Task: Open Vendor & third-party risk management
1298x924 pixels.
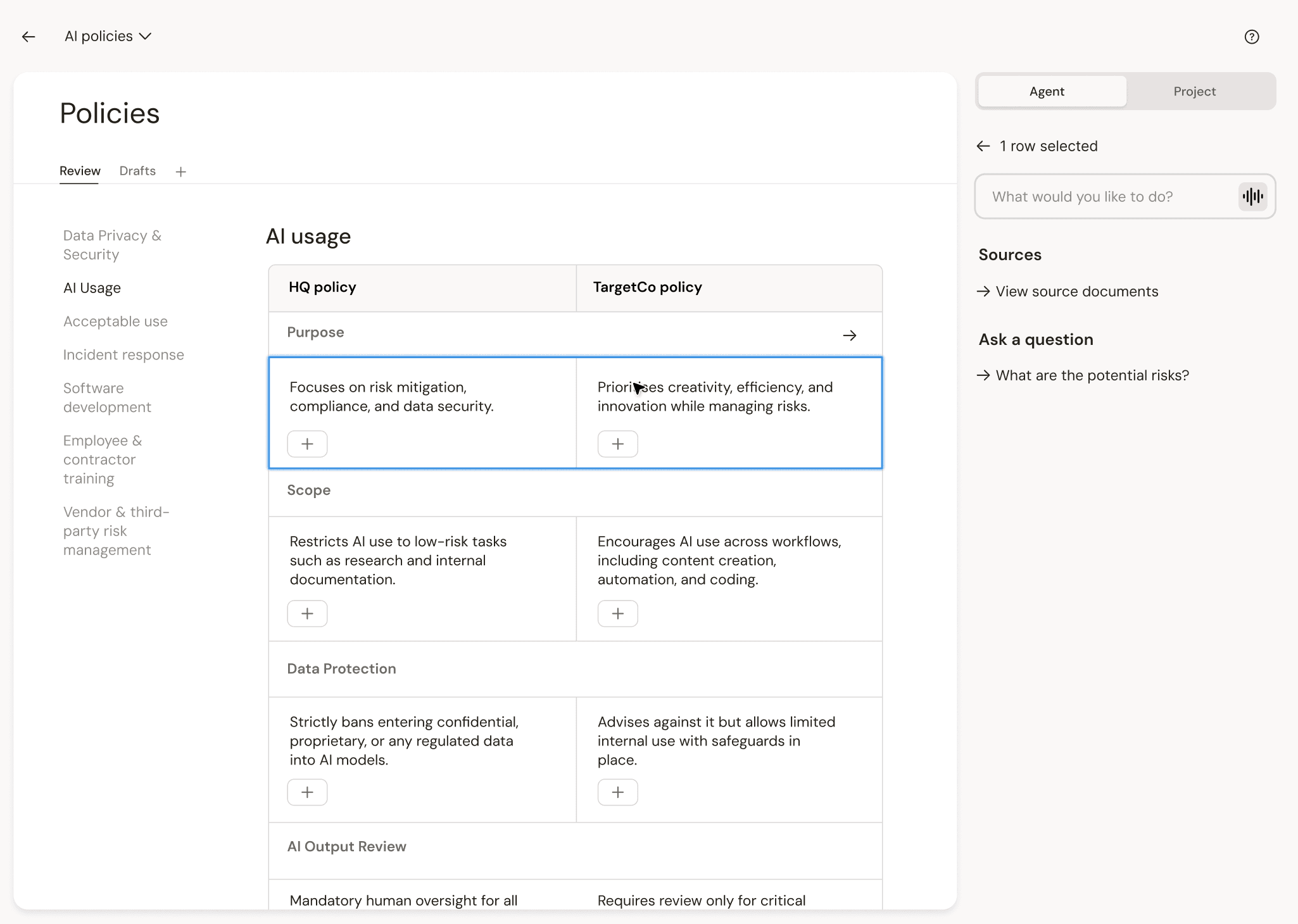Action: (116, 531)
